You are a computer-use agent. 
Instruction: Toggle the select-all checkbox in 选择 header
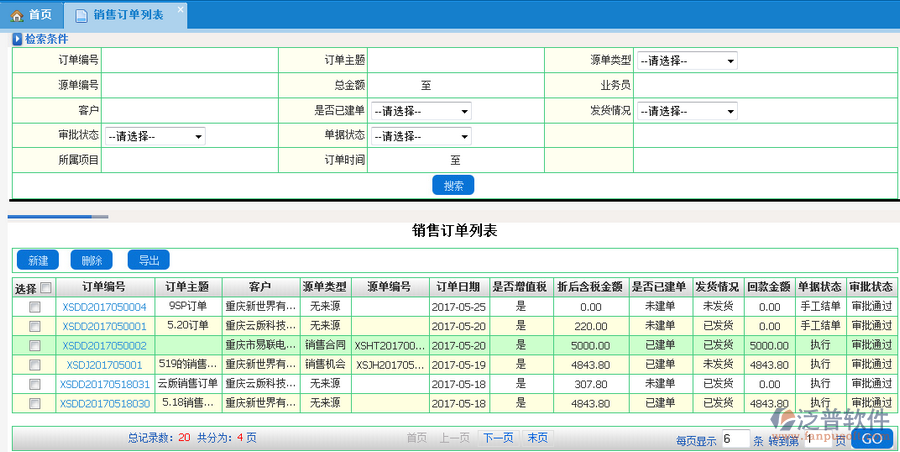pyautogui.click(x=45, y=288)
